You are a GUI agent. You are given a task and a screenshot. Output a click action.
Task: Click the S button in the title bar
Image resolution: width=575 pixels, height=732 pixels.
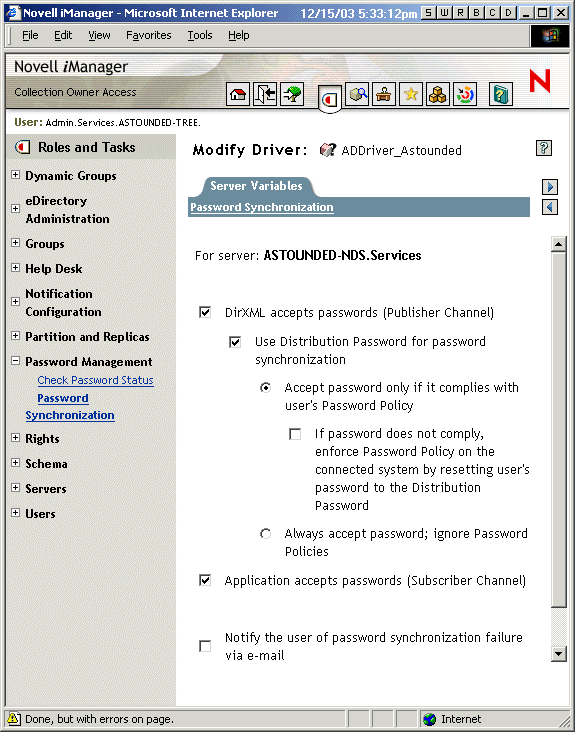(428, 13)
